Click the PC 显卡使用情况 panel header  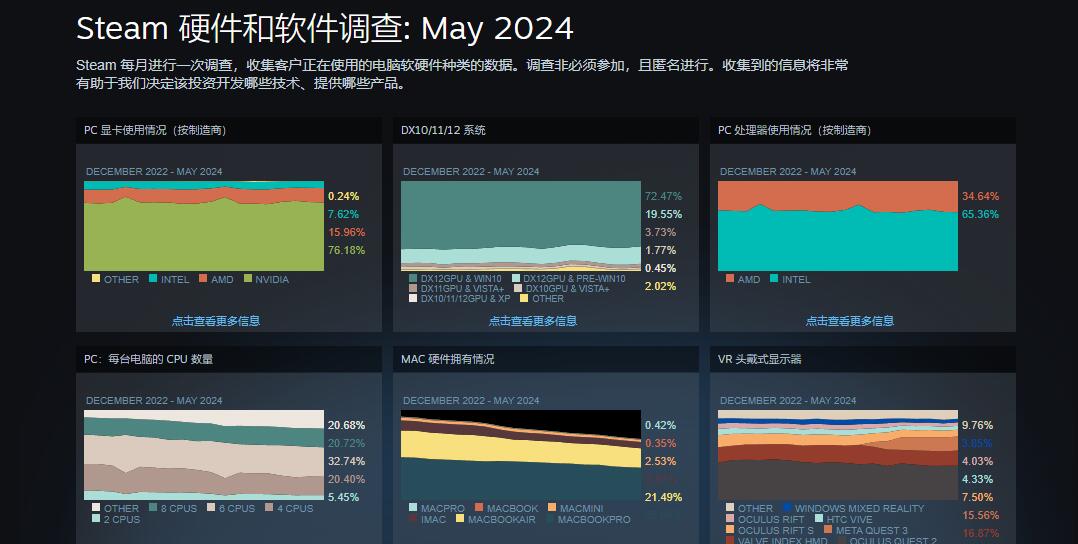click(x=155, y=130)
